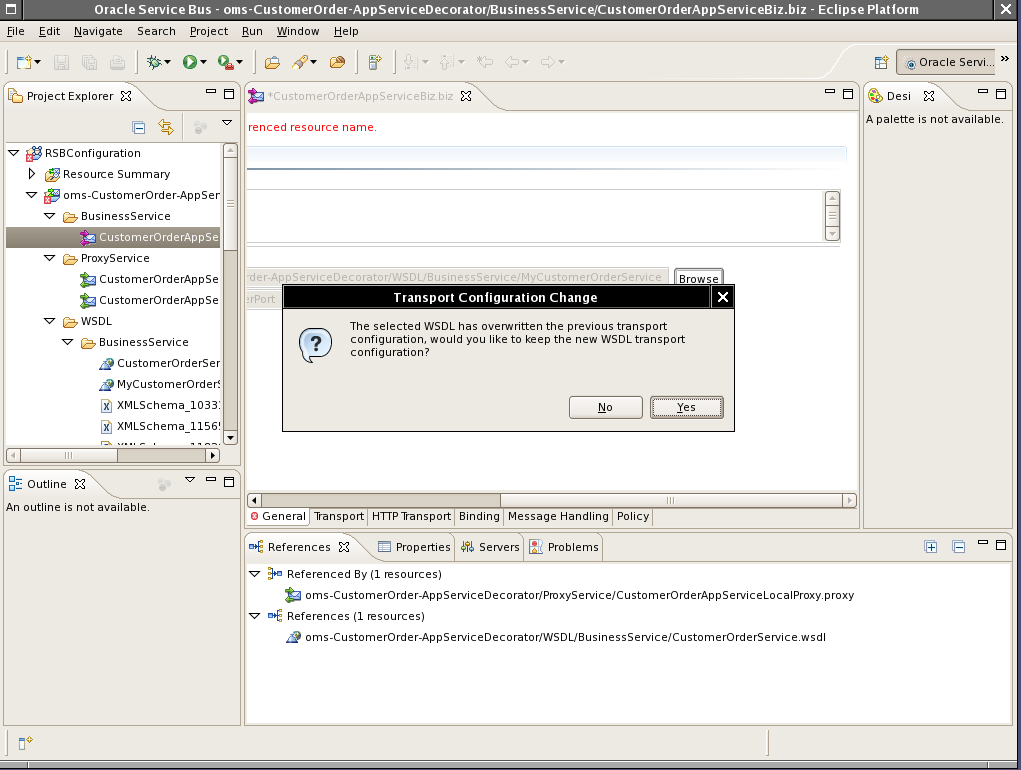Collapse the References (1 resources) node

click(x=255, y=616)
